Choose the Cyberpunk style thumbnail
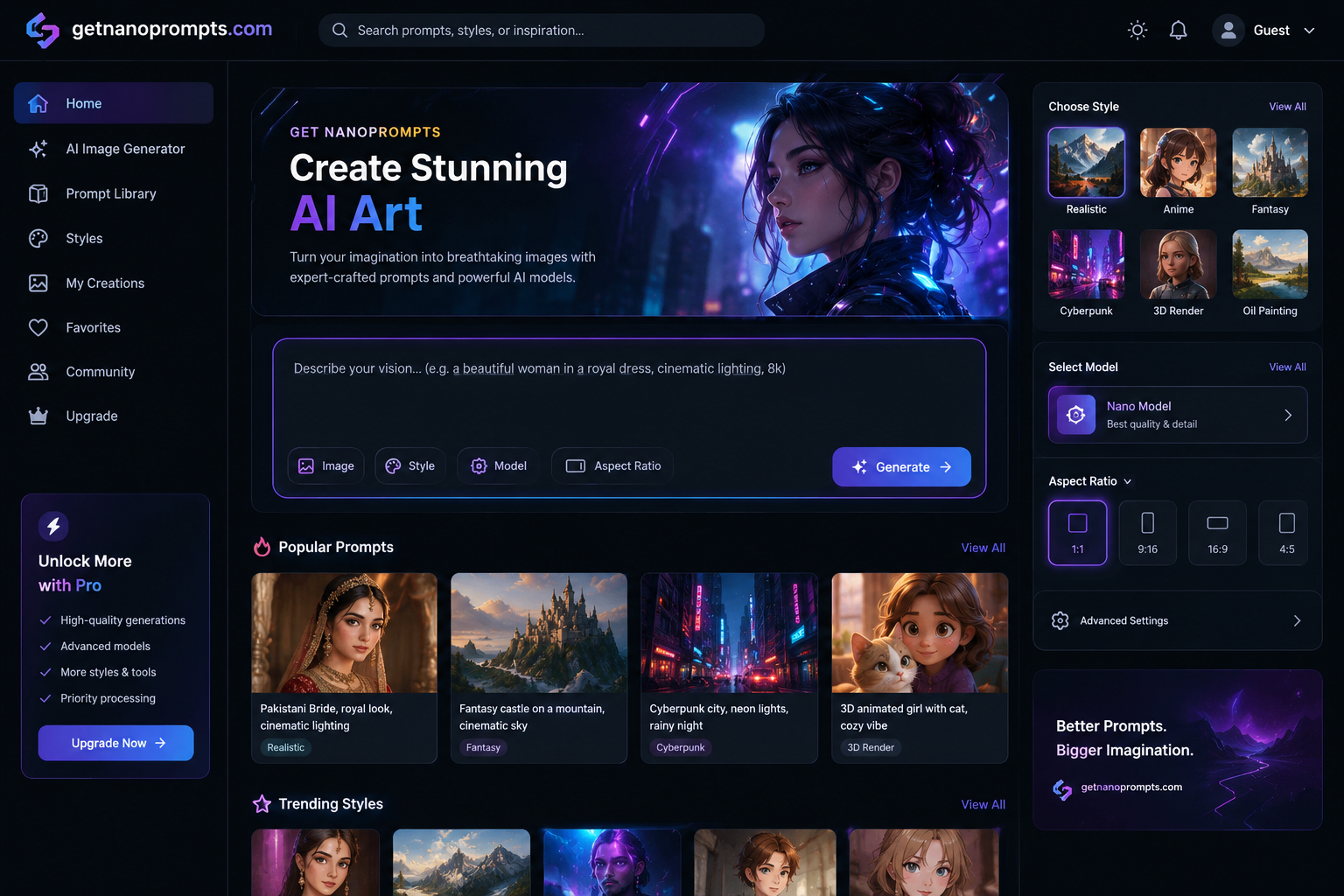 1087,264
